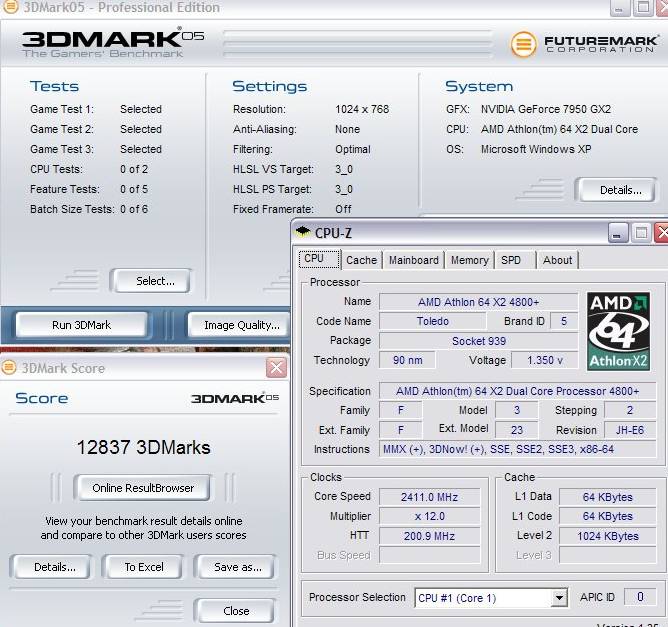Click the Voltage value '1.350 v'
Screen dimensions: 668x627
pos(544,360)
